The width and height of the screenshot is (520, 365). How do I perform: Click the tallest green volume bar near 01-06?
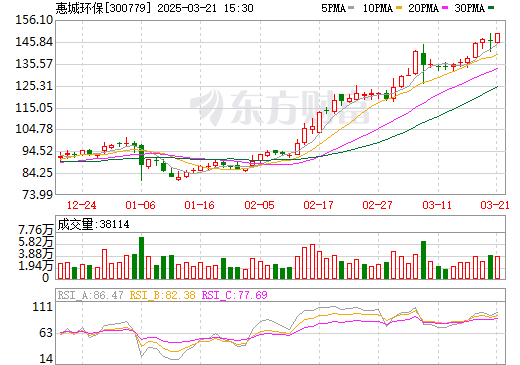pos(141,258)
